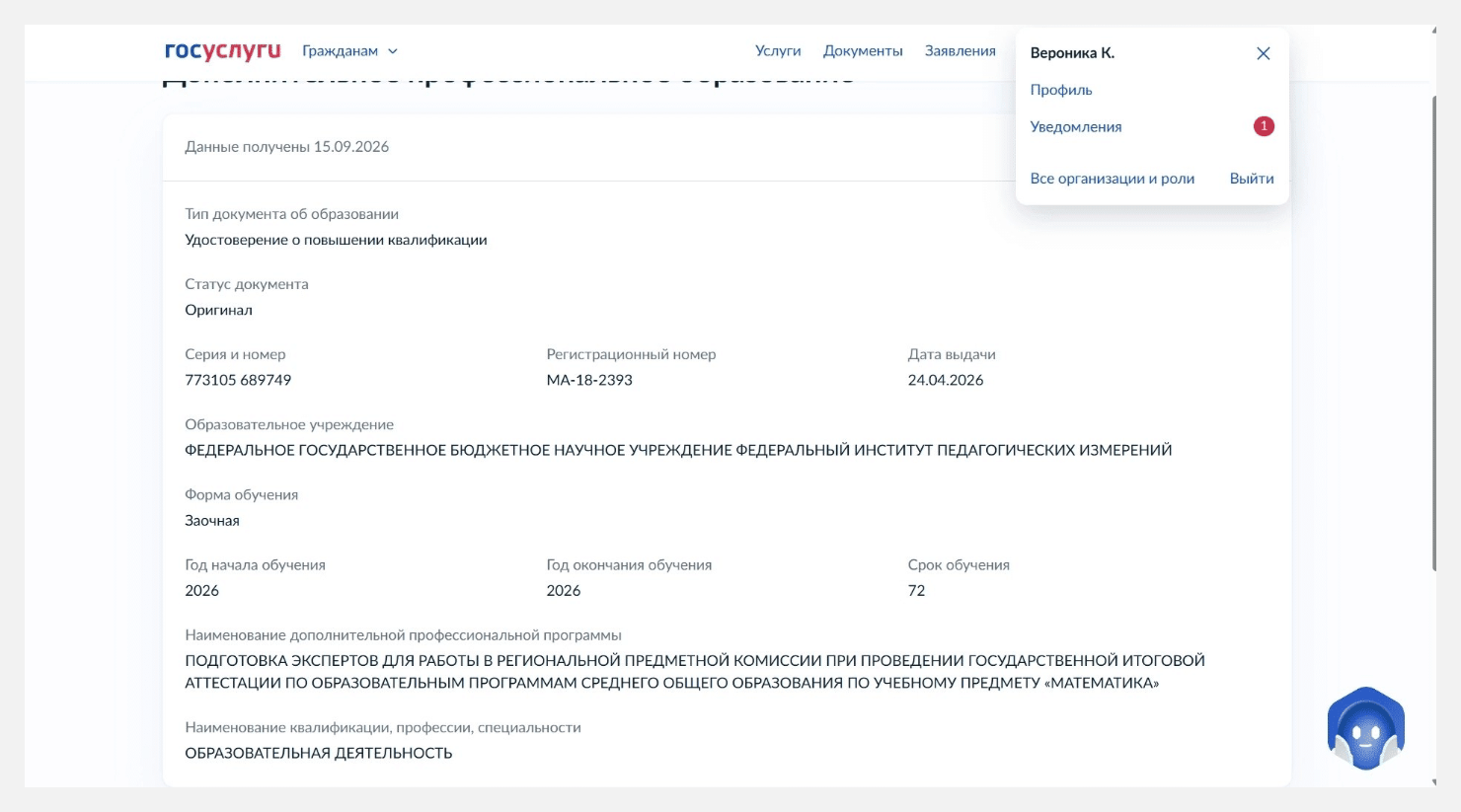The image size is (1461, 812).
Task: Select document status Оригинал
Action: [218, 310]
